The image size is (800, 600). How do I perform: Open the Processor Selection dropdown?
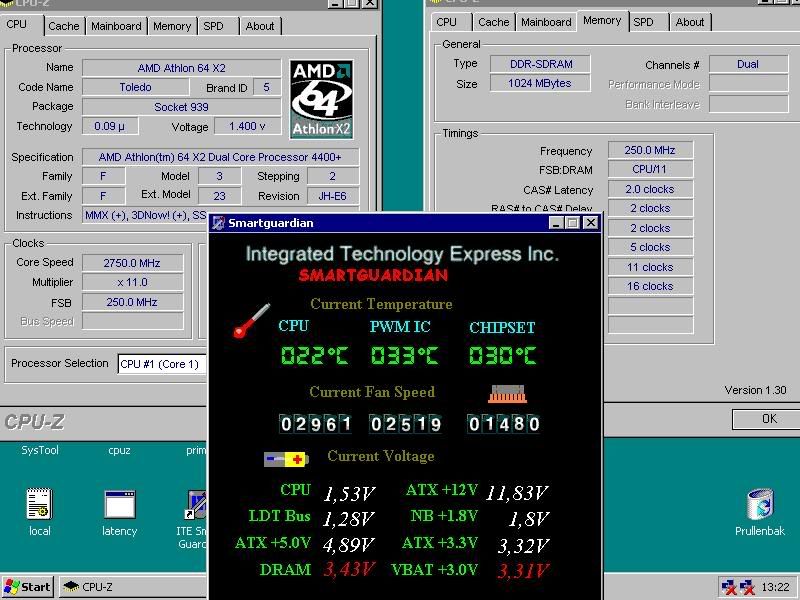(x=162, y=364)
